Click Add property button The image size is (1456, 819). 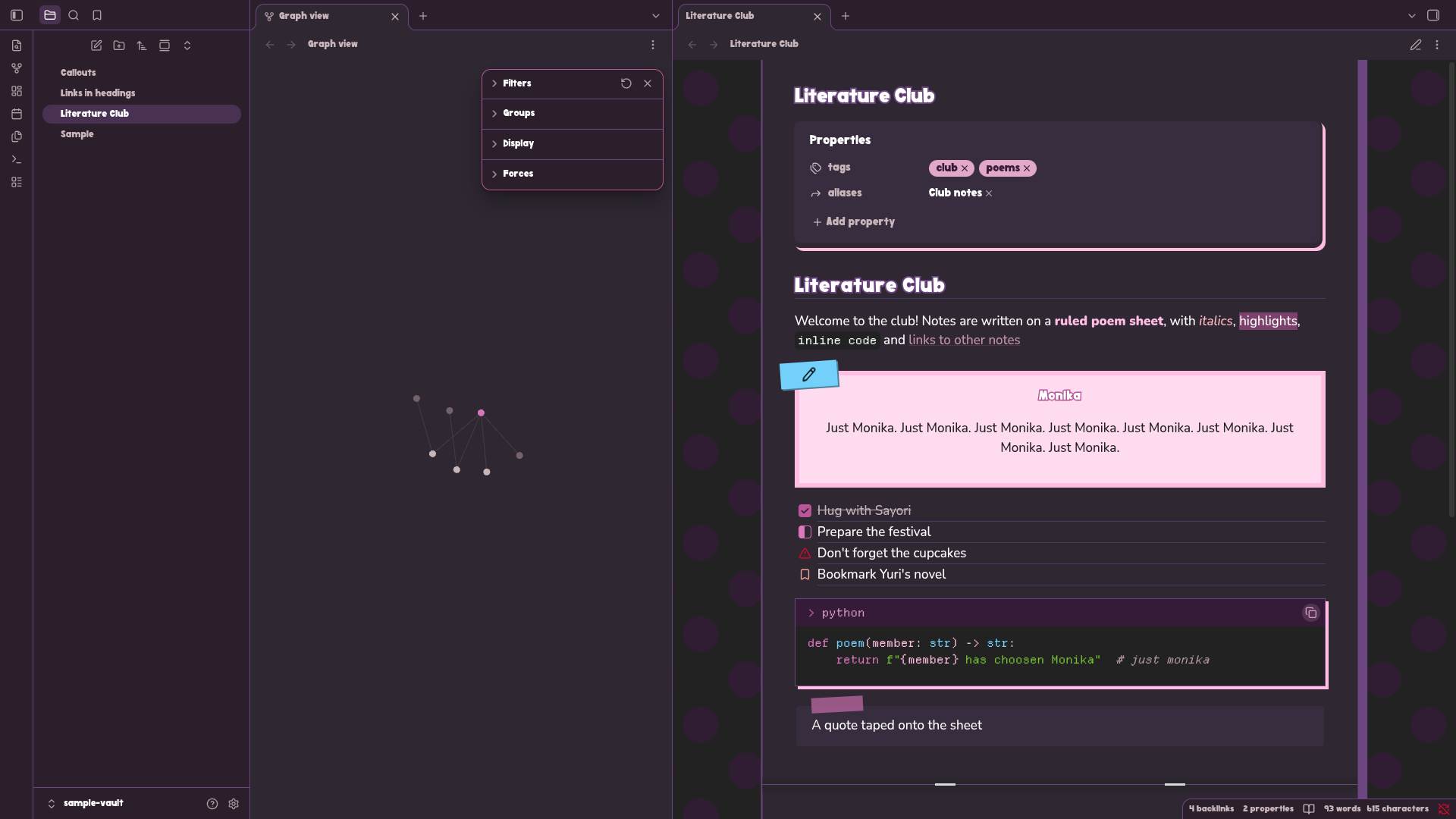pos(854,221)
